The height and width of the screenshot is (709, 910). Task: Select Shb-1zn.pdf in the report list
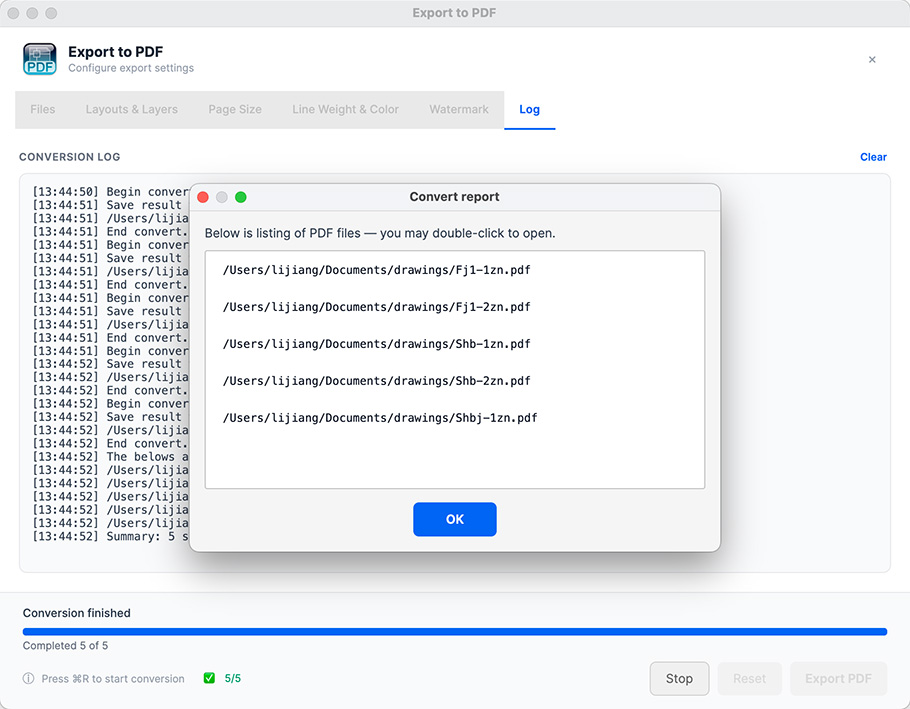click(x=377, y=344)
